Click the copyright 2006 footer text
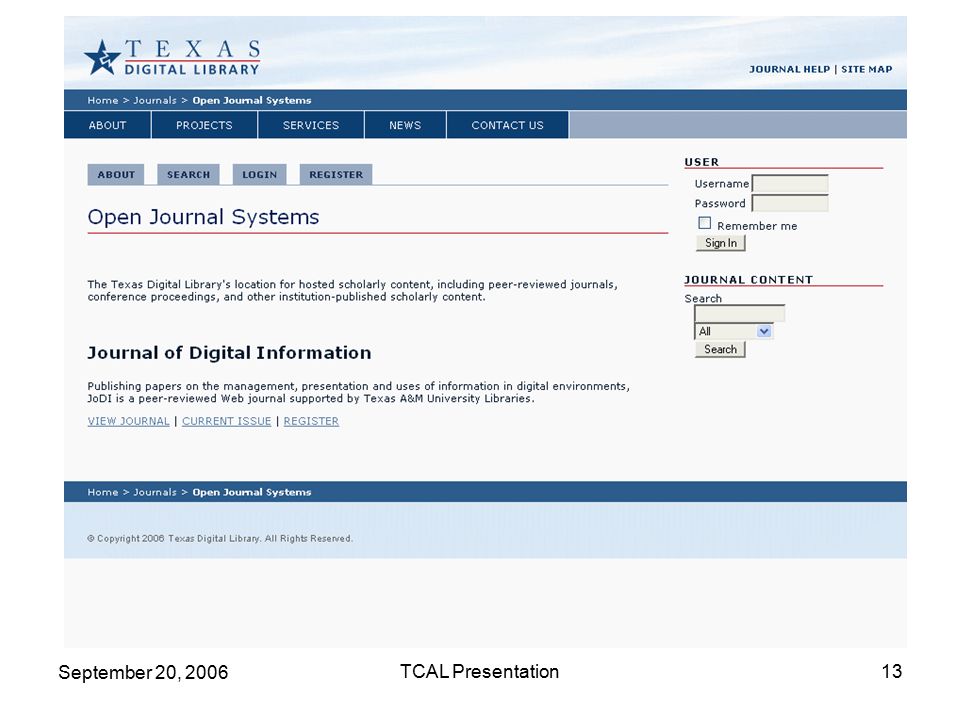 [220, 539]
